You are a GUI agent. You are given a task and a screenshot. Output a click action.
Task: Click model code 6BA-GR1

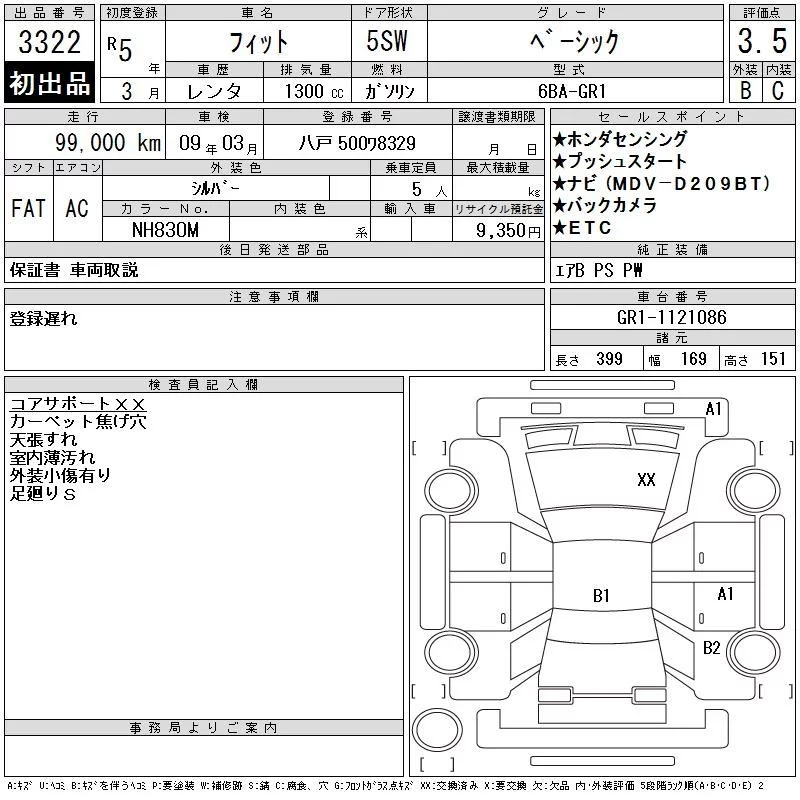click(x=572, y=91)
